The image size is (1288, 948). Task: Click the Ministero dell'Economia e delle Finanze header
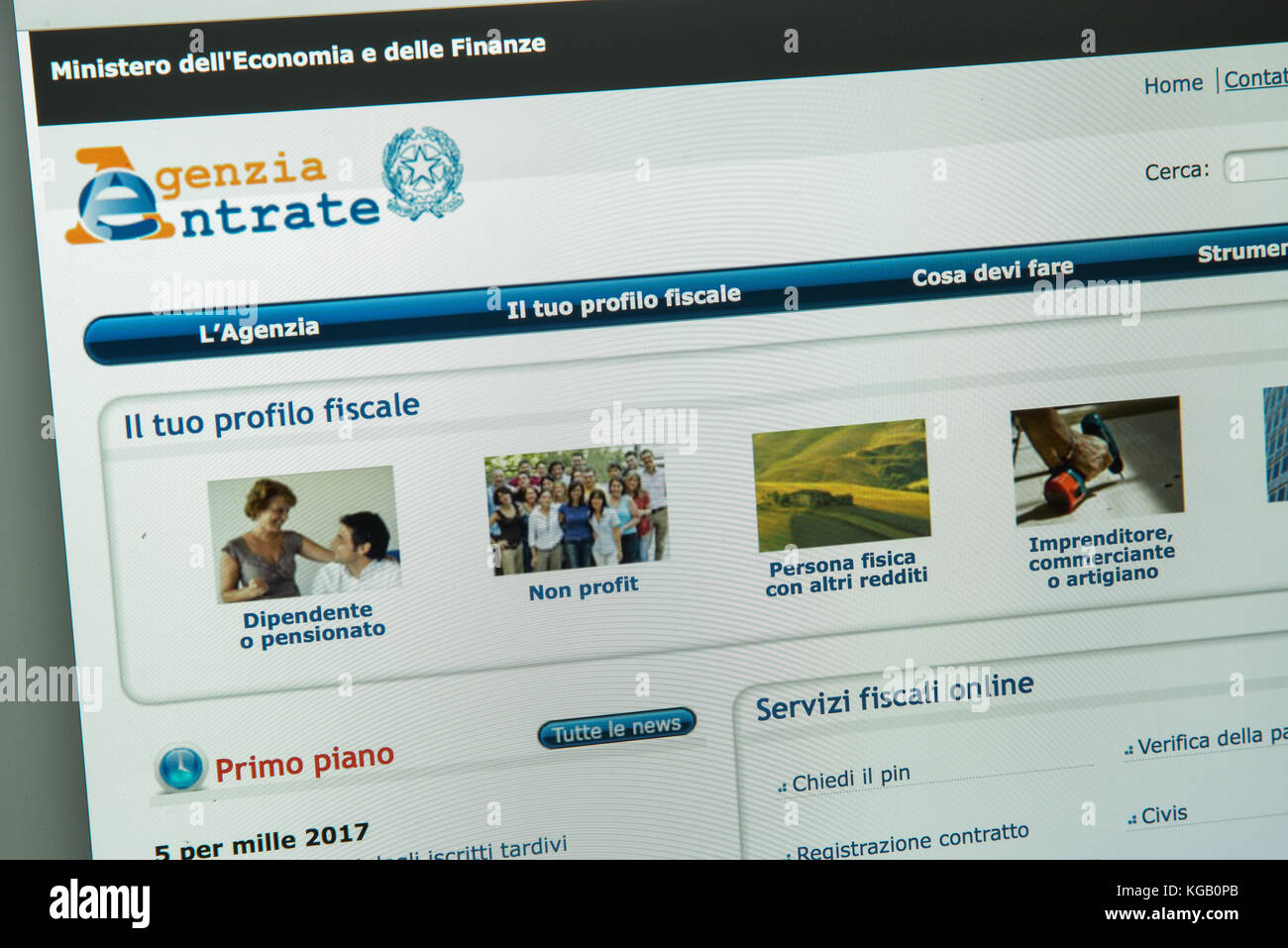[298, 57]
